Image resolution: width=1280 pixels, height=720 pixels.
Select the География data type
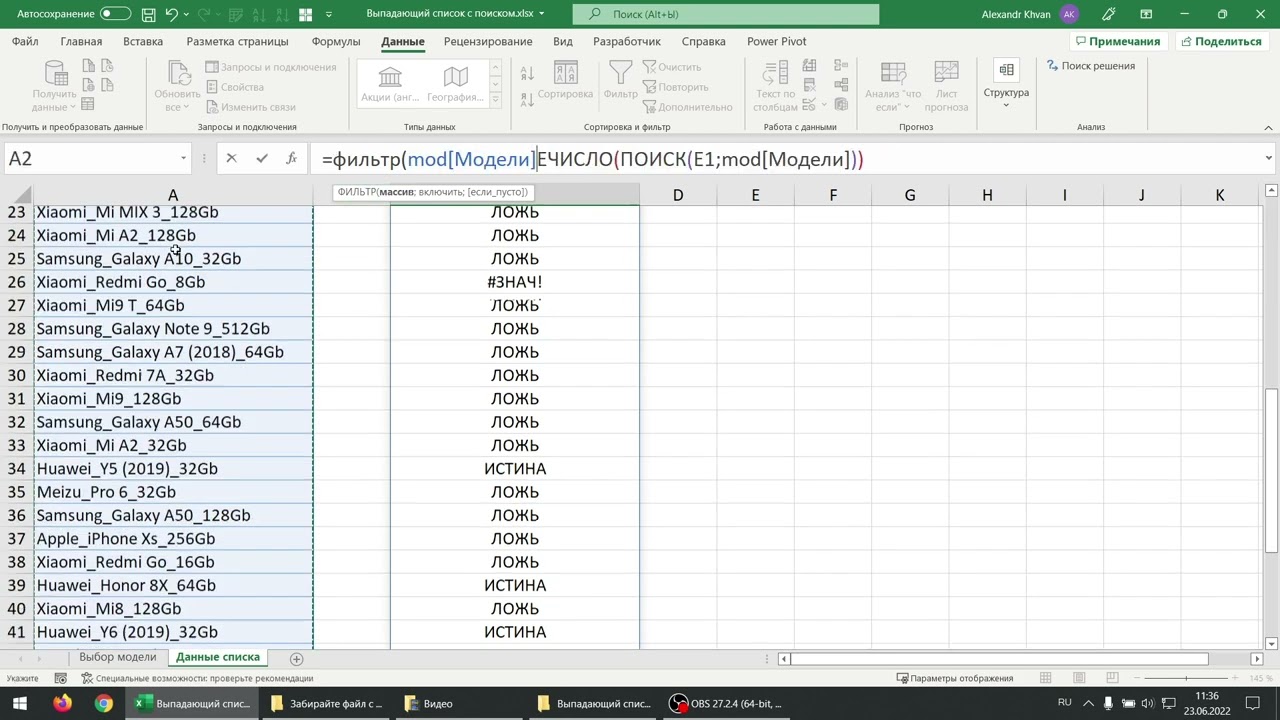455,83
